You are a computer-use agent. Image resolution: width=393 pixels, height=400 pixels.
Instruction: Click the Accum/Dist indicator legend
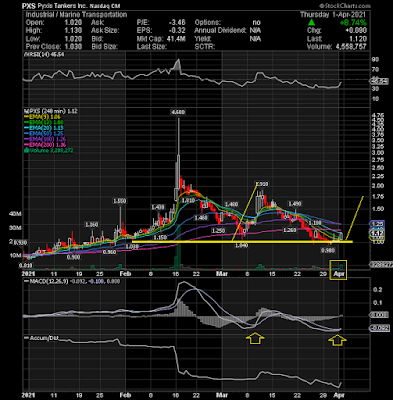pyautogui.click(x=41, y=338)
